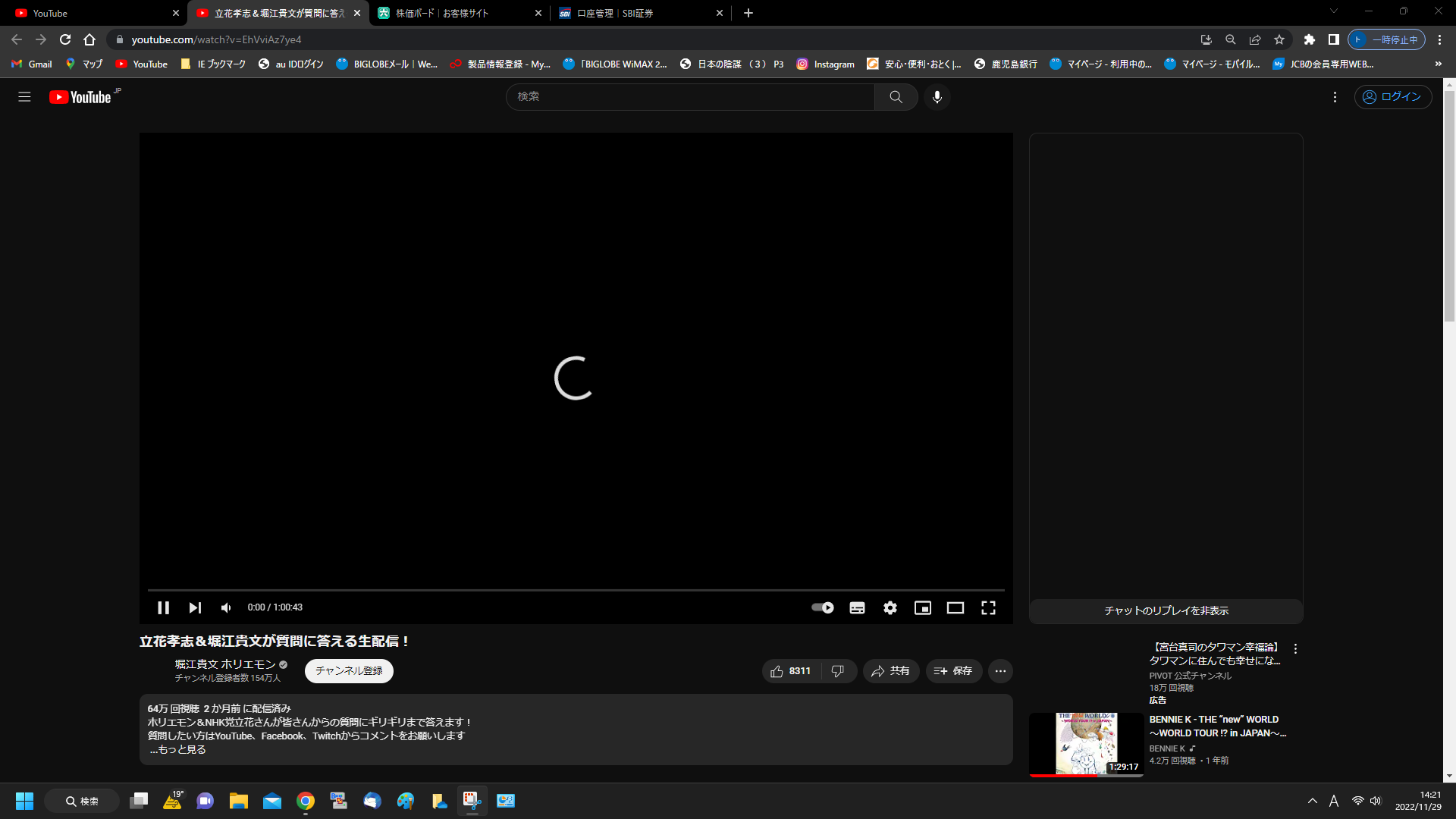The width and height of the screenshot is (1456, 819).
Task: Click the チャンネル登録 subscribe button
Action: [349, 671]
